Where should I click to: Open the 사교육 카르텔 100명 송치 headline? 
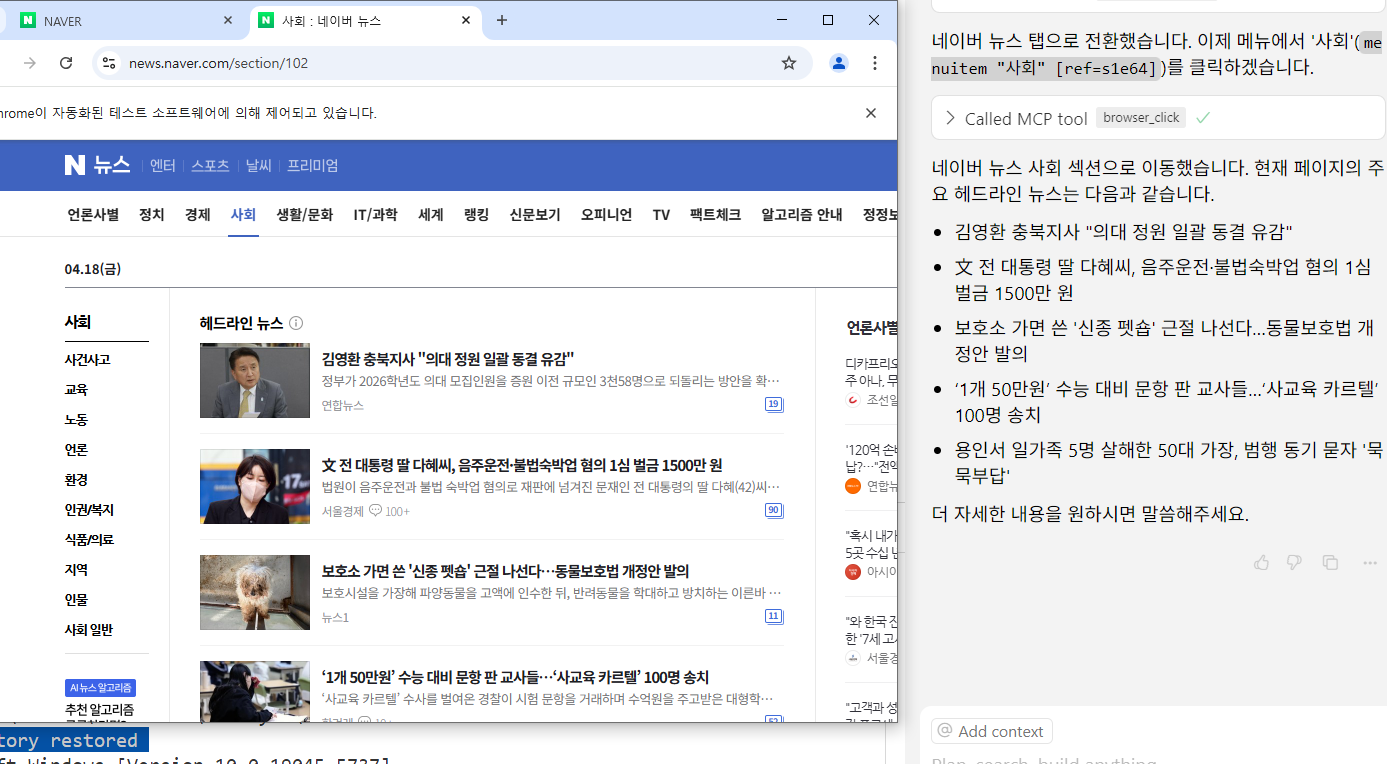[515, 677]
